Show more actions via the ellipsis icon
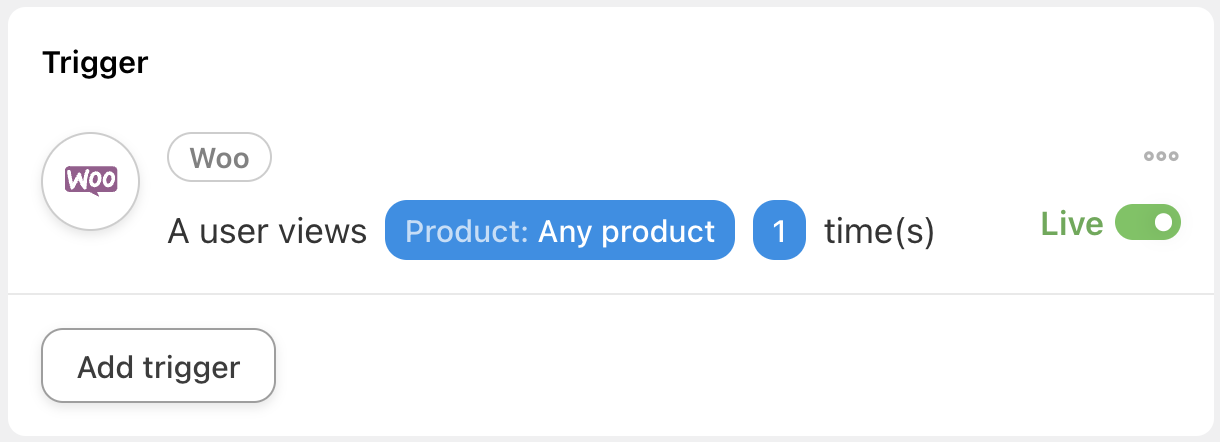 coord(1161,156)
